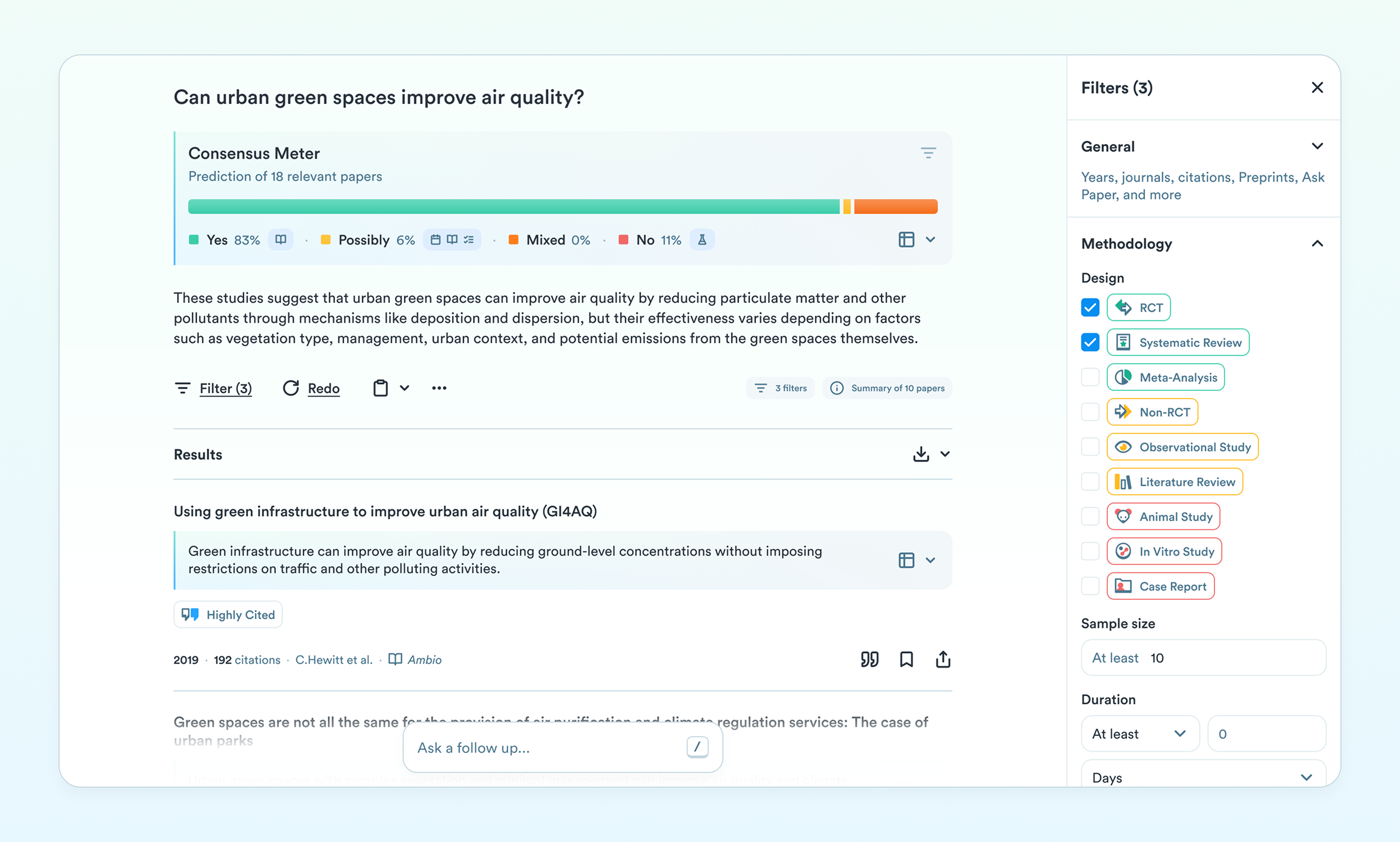Image resolution: width=1400 pixels, height=842 pixels.
Task: Check the Non-RCT checkbox
Action: [1090, 412]
